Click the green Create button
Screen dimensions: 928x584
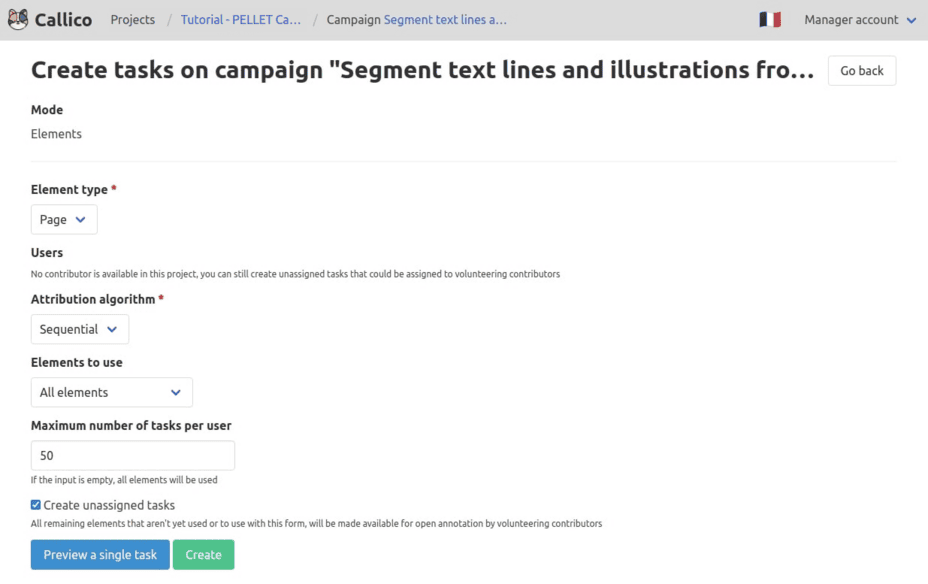[x=204, y=554]
